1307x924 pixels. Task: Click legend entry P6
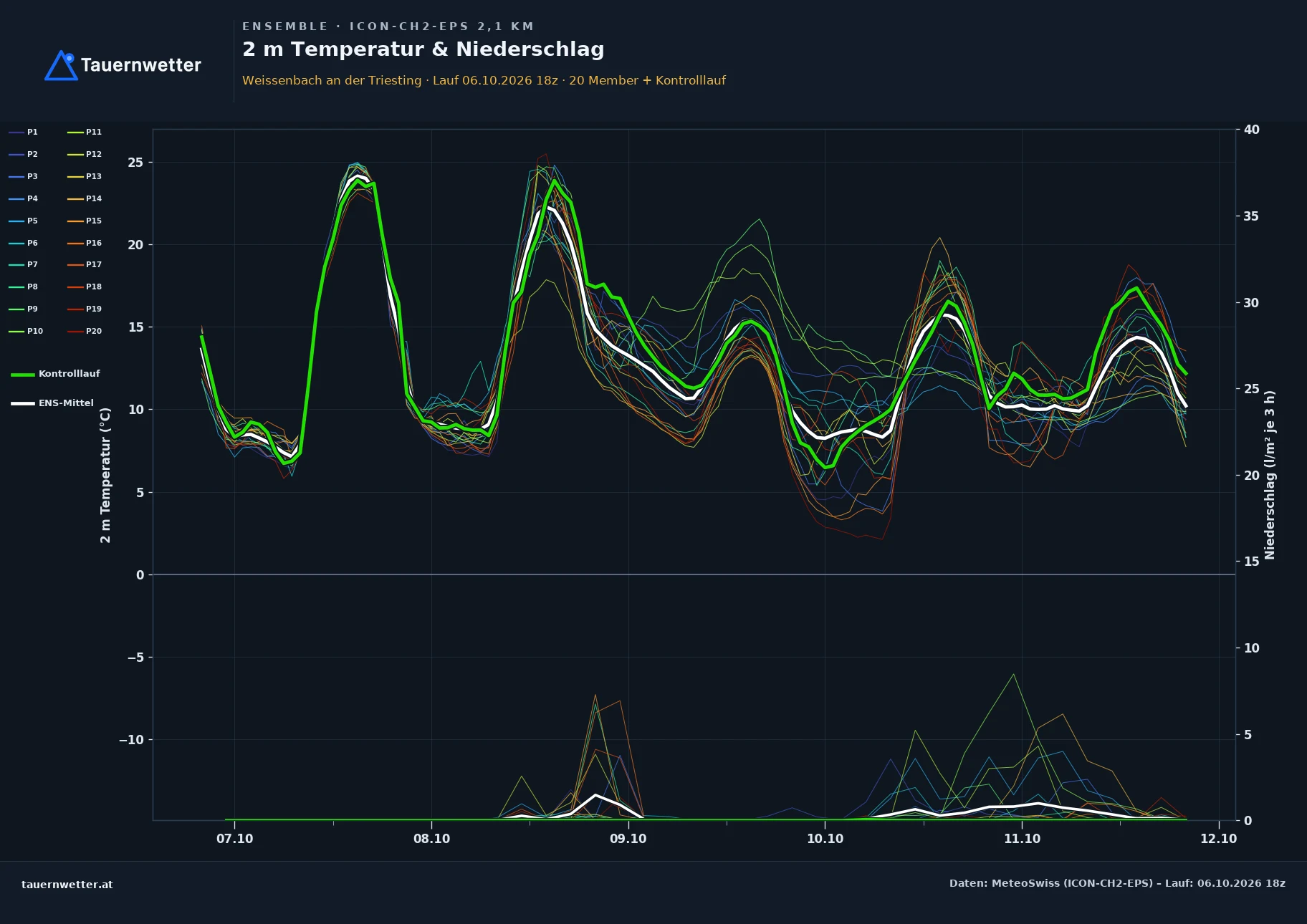pos(24,244)
